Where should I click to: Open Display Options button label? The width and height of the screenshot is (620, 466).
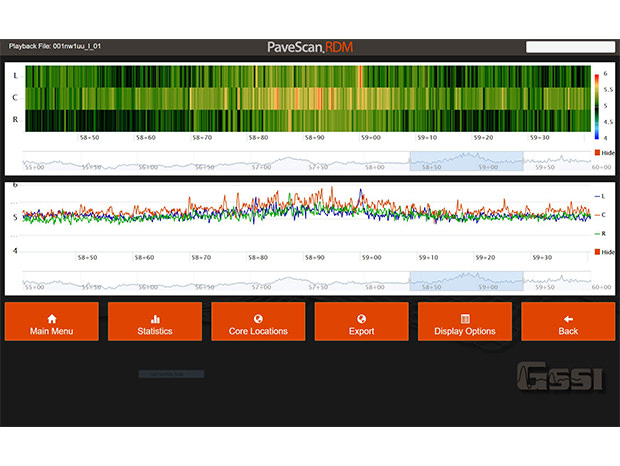click(x=465, y=331)
